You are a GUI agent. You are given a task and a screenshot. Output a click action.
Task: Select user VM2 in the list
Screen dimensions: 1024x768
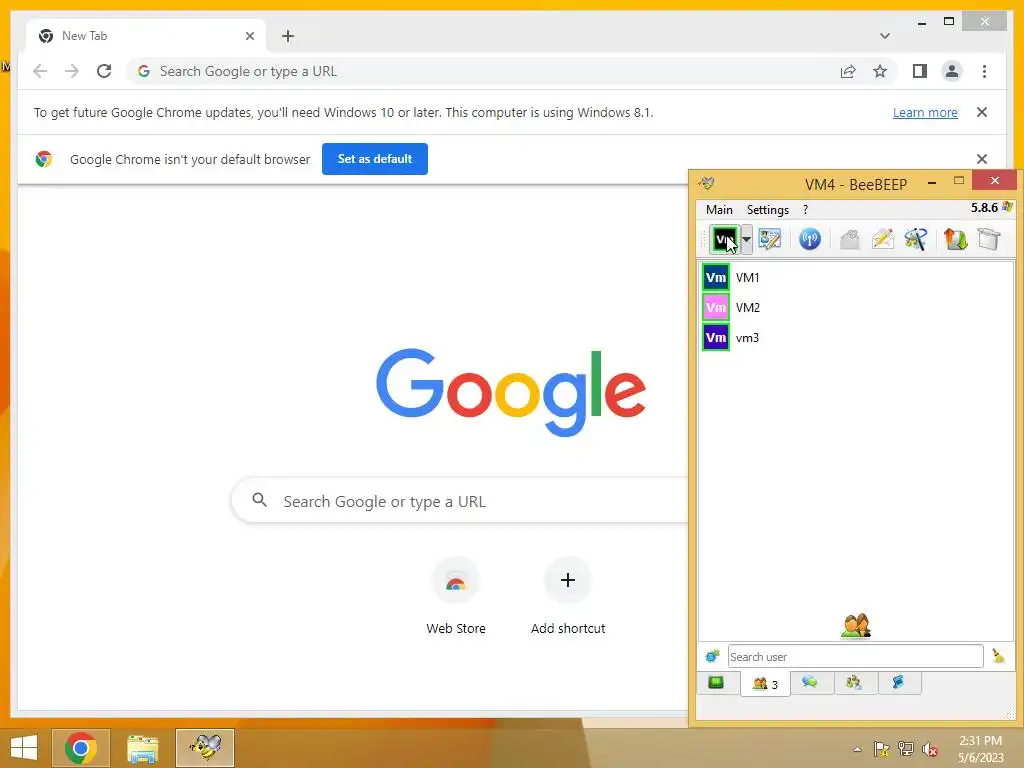856,308
